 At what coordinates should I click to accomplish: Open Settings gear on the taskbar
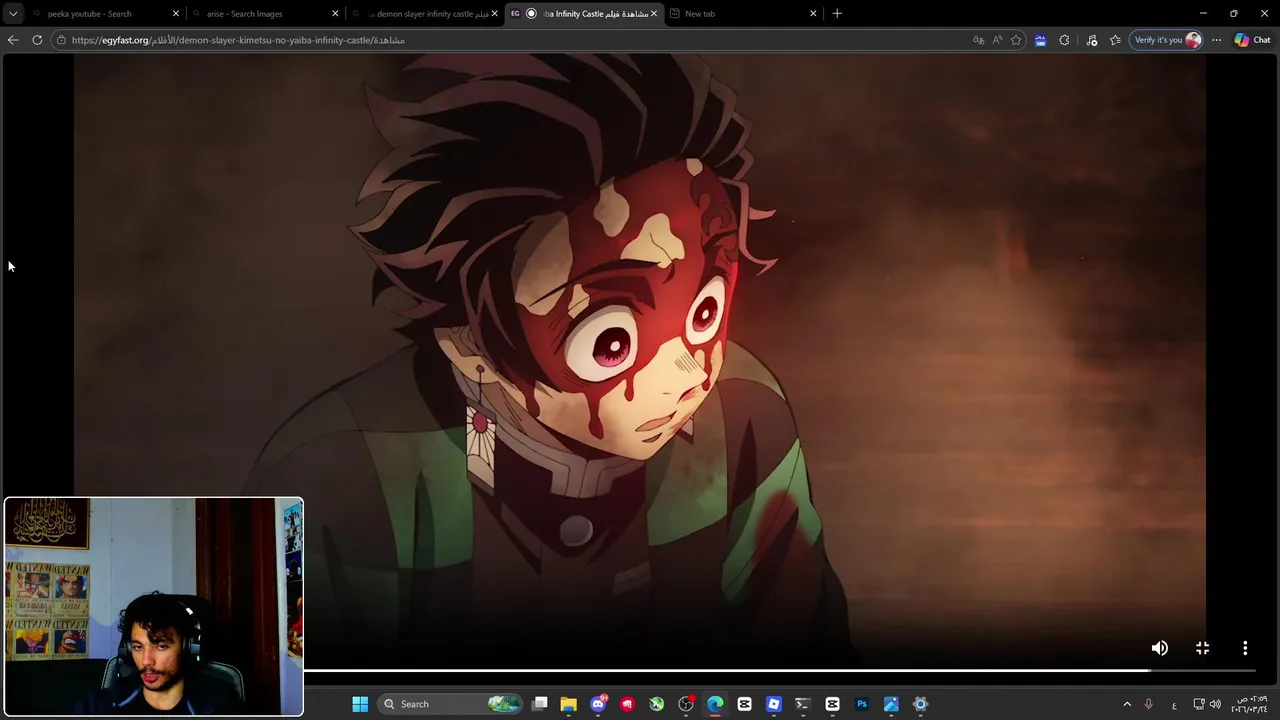(x=920, y=704)
